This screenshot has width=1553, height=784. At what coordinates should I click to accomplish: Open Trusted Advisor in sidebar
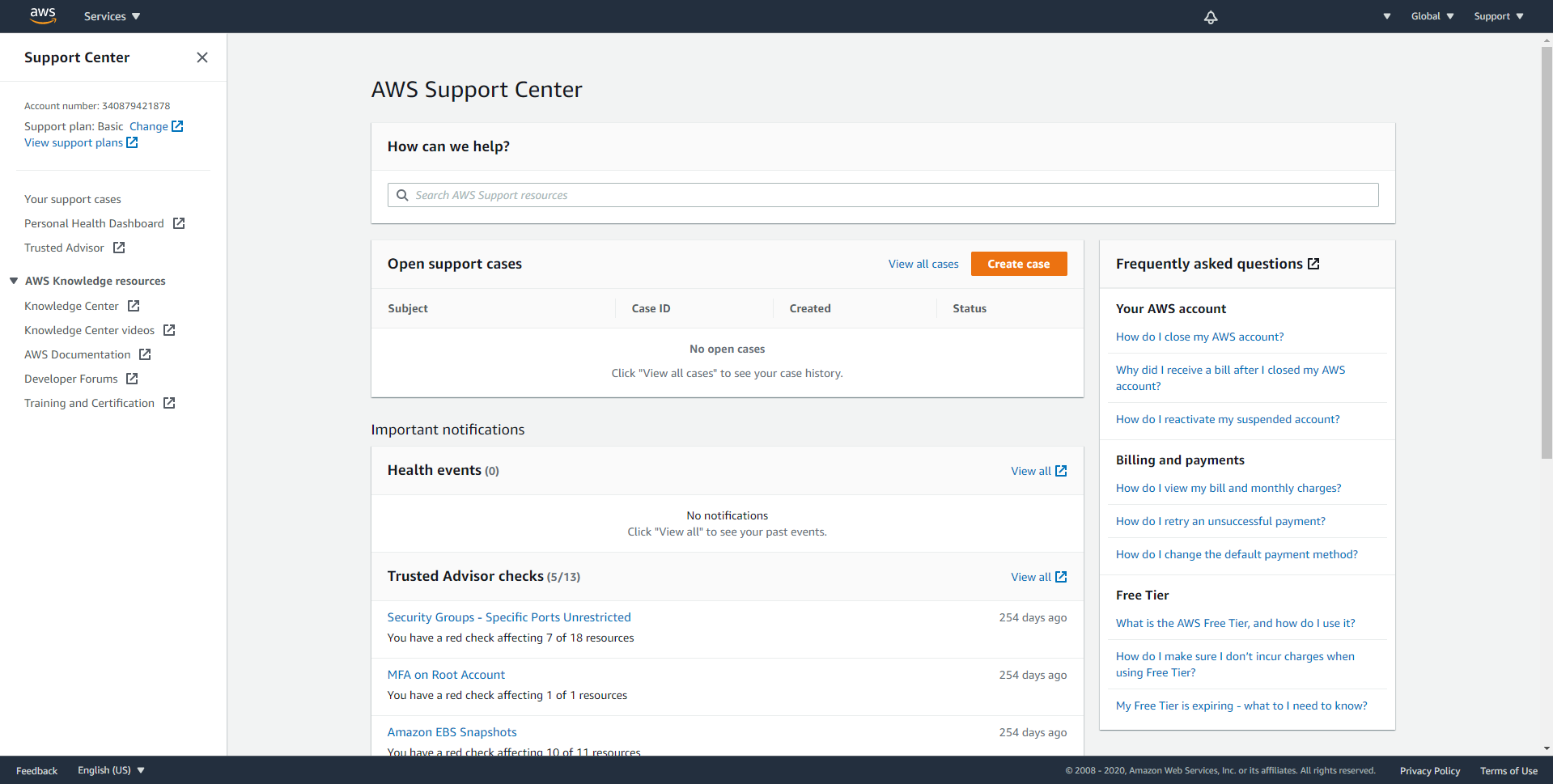click(x=64, y=248)
